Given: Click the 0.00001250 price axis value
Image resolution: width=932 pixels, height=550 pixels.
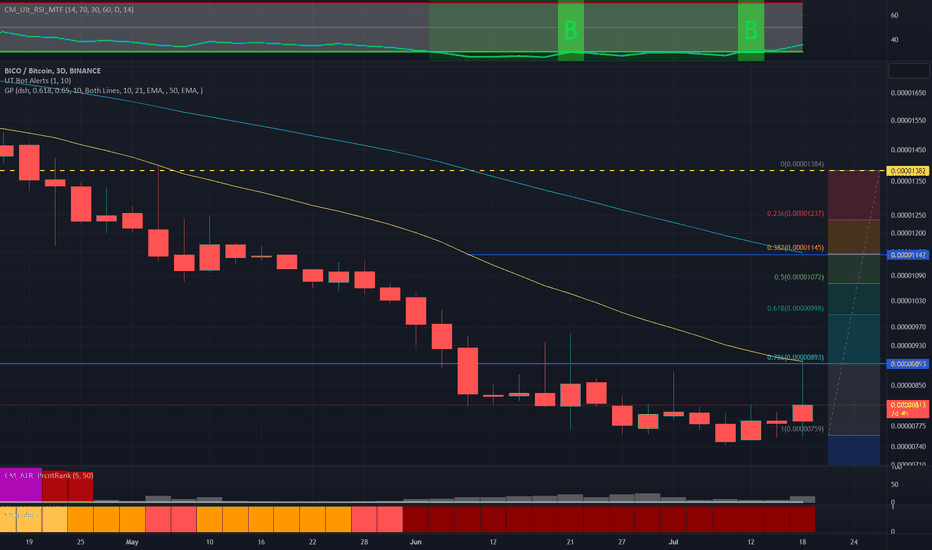Looking at the screenshot, I should click(908, 215).
